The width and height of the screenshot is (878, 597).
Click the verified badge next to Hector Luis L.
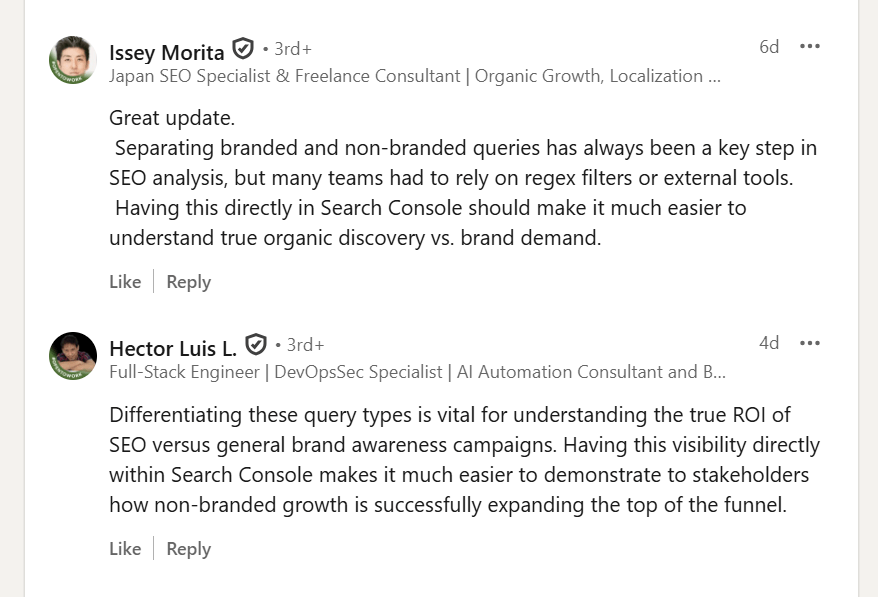coord(256,344)
